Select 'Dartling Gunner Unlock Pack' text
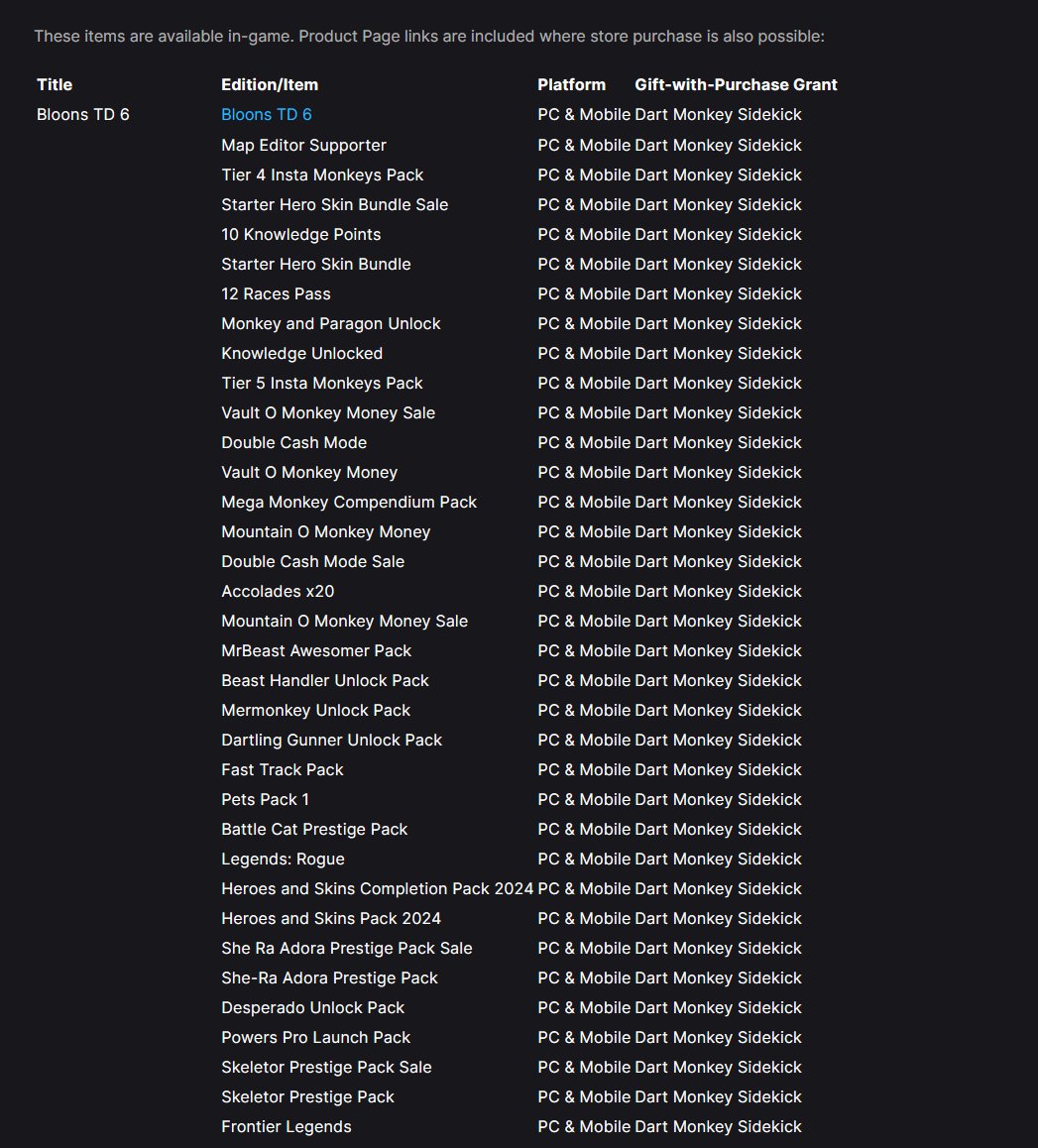 coord(331,741)
